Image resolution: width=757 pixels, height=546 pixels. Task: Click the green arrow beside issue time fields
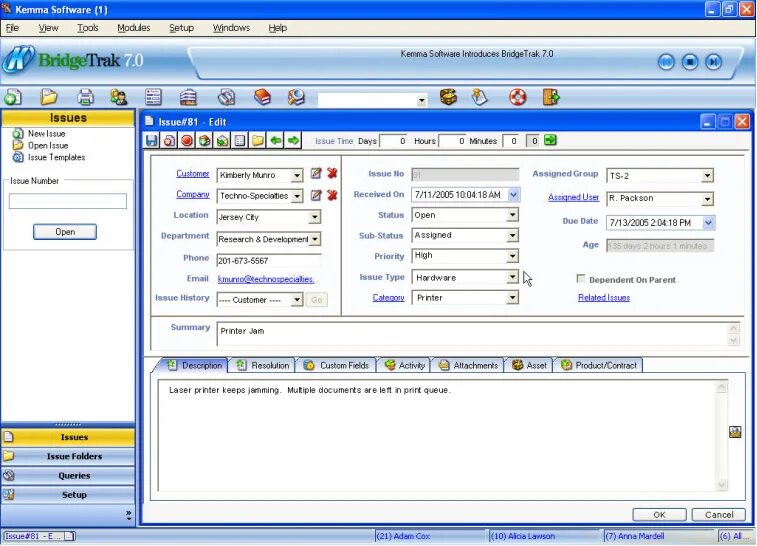tap(550, 140)
